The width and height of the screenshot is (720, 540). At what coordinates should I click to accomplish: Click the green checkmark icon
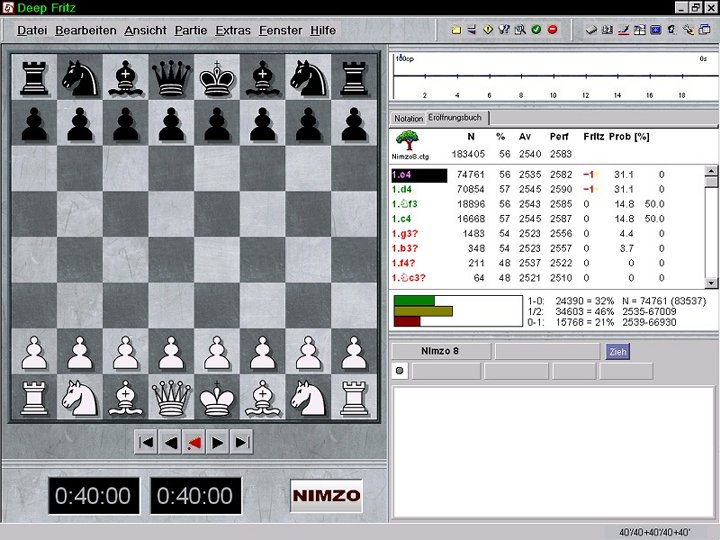(x=536, y=30)
